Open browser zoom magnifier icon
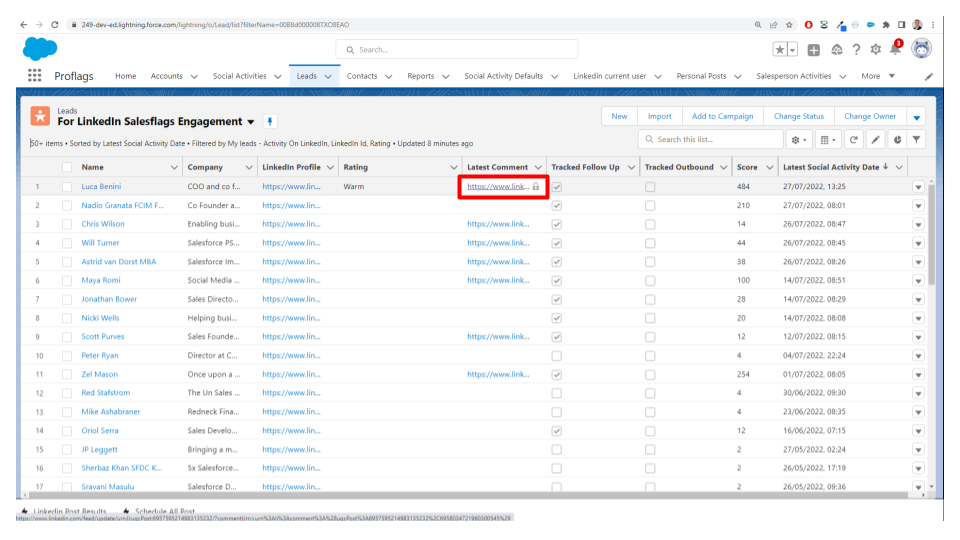 point(758,25)
